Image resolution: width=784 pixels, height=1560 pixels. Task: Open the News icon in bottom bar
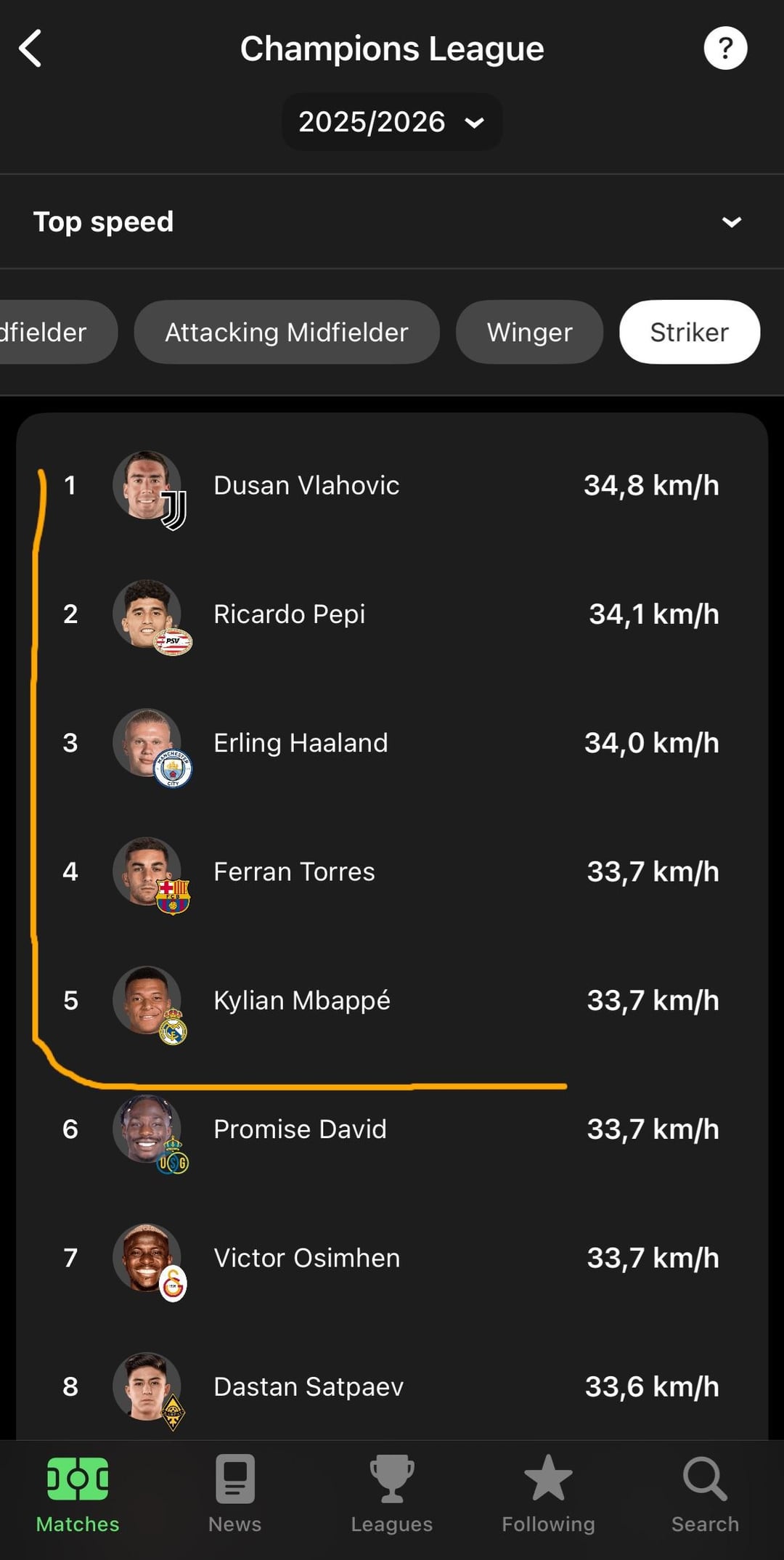click(234, 1480)
